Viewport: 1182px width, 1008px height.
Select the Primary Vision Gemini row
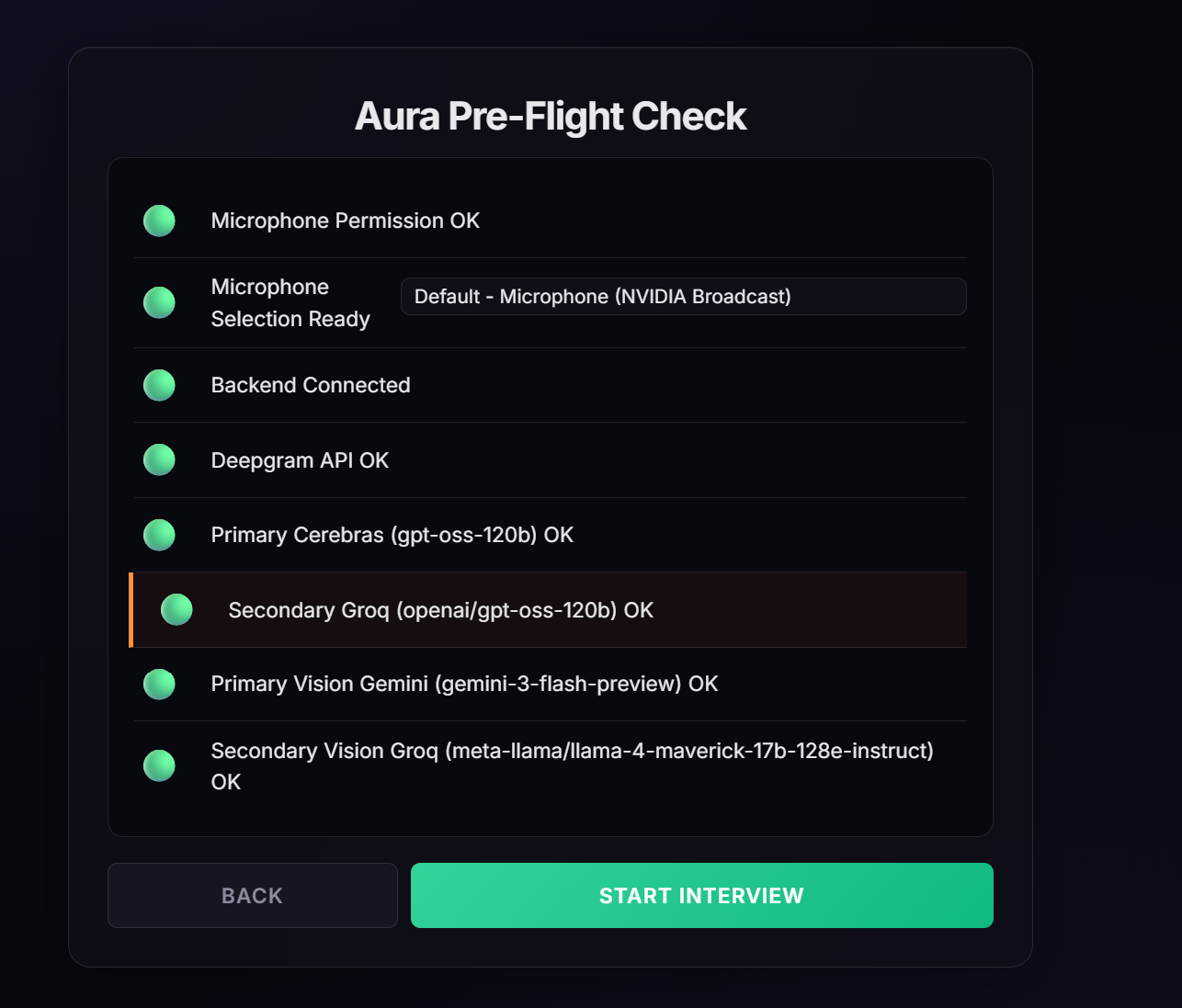(x=550, y=685)
